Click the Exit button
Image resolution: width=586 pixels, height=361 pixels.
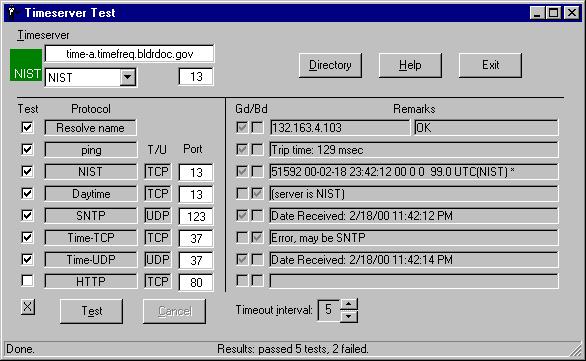[490, 65]
